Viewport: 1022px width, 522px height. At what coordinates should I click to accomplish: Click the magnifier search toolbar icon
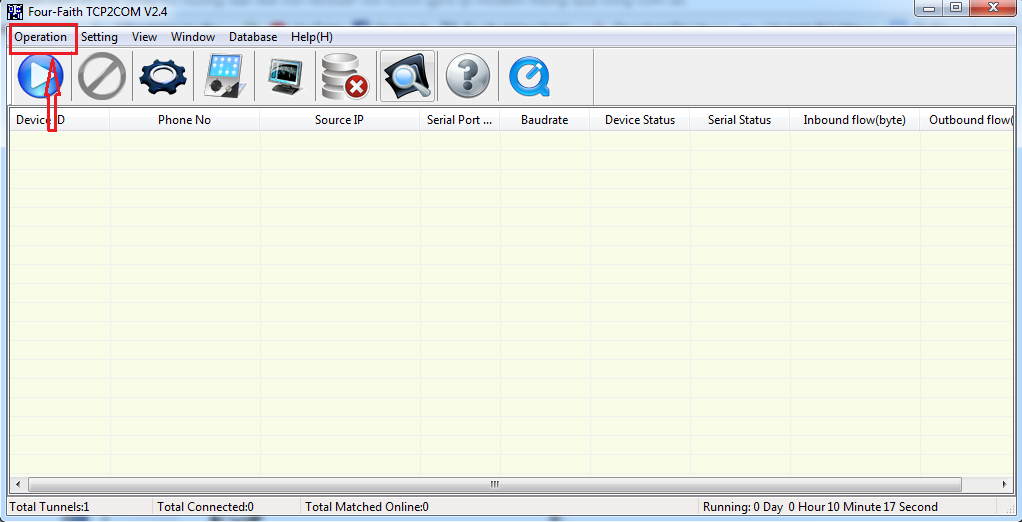point(407,77)
